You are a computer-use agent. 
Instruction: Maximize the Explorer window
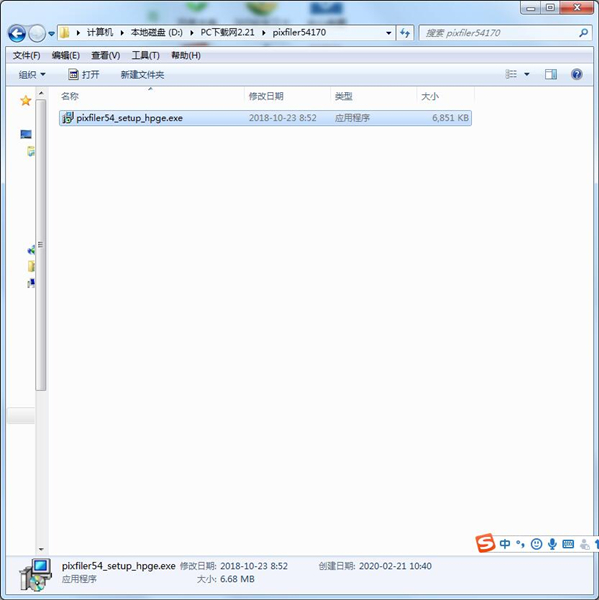click(550, 8)
